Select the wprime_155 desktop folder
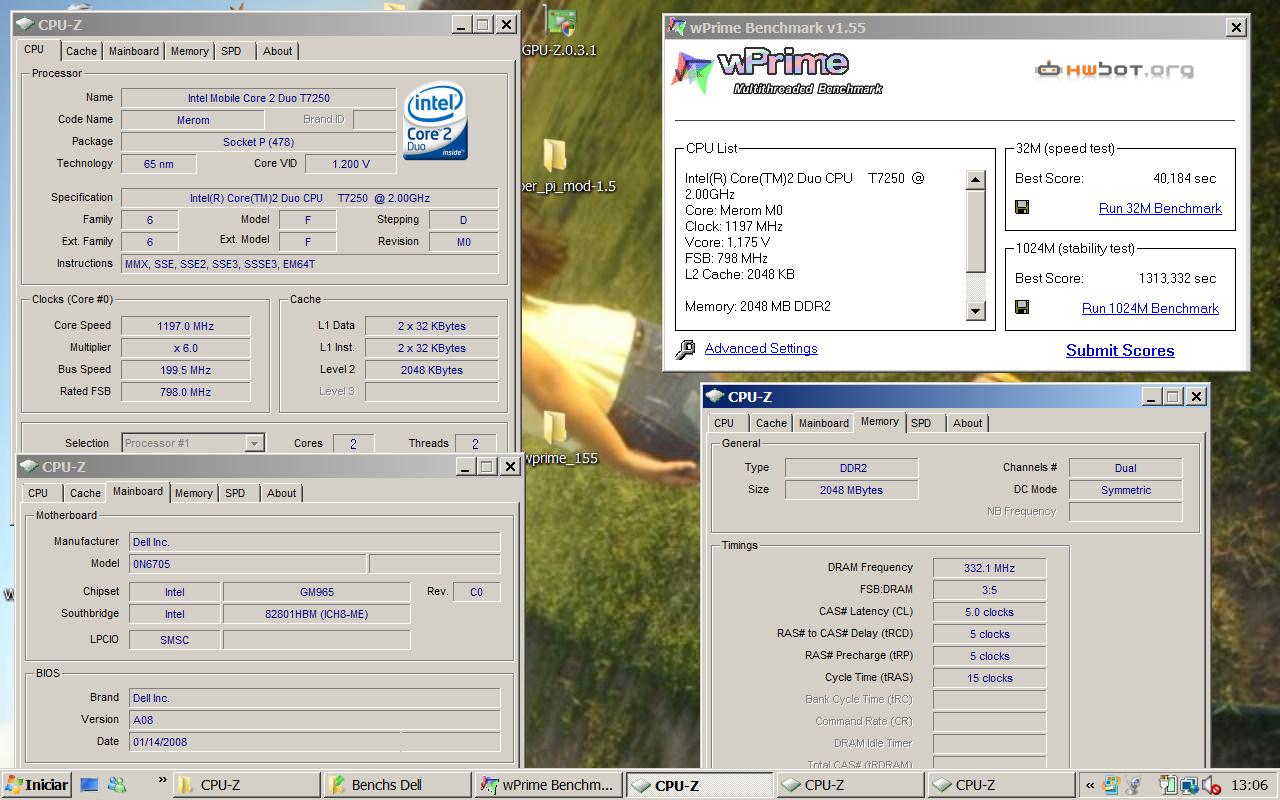1280x800 pixels. [557, 439]
